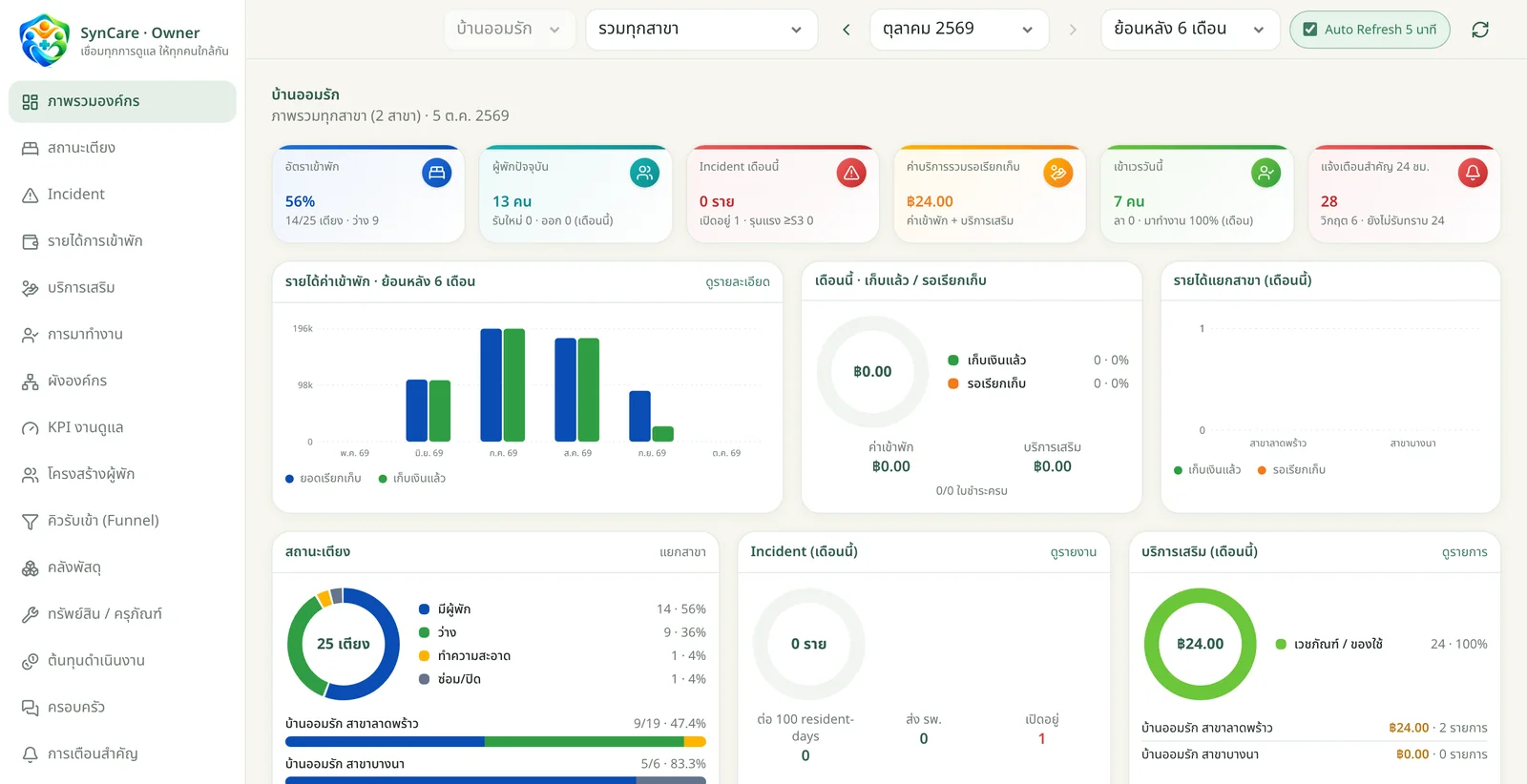
Task: Open the ย้อนหลัง 6 เดือน range dropdown
Action: click(1190, 30)
